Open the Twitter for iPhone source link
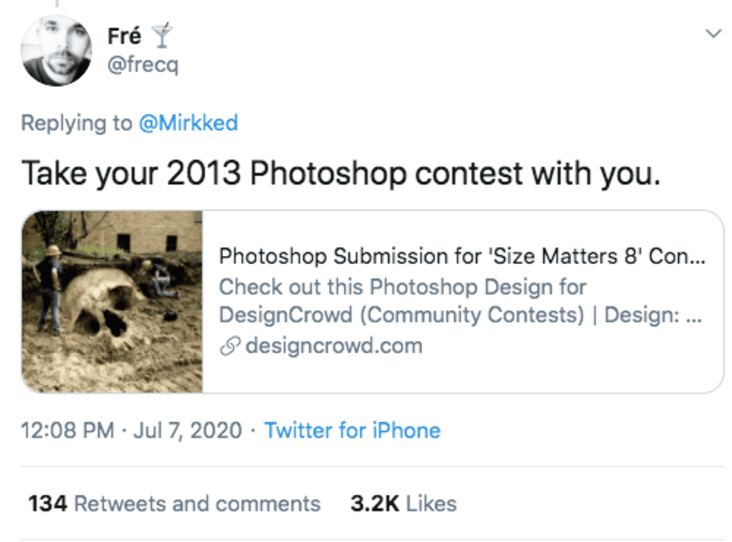Screen dimensions: 732x542 352,430
